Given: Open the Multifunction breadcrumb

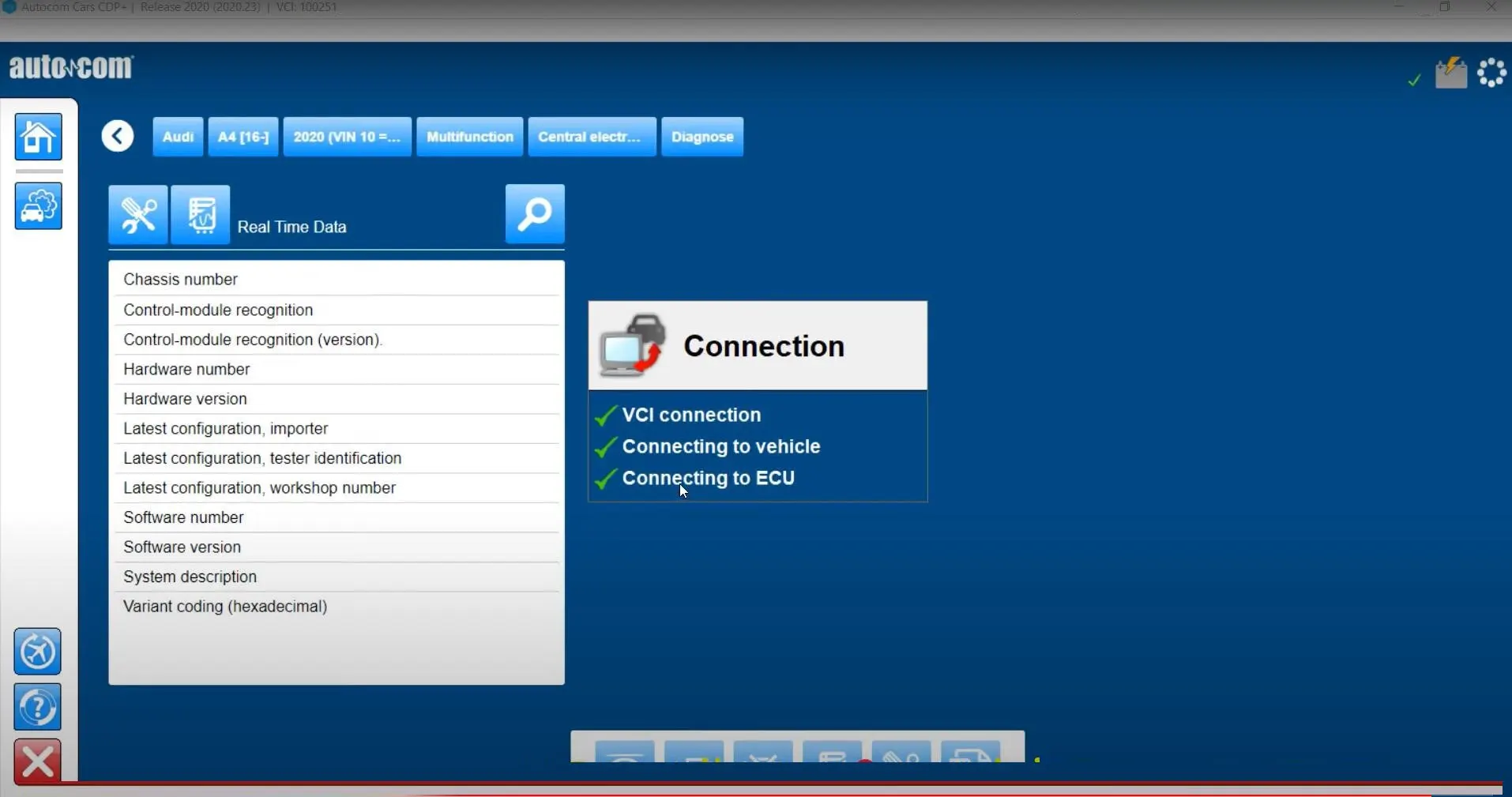Looking at the screenshot, I should point(470,137).
